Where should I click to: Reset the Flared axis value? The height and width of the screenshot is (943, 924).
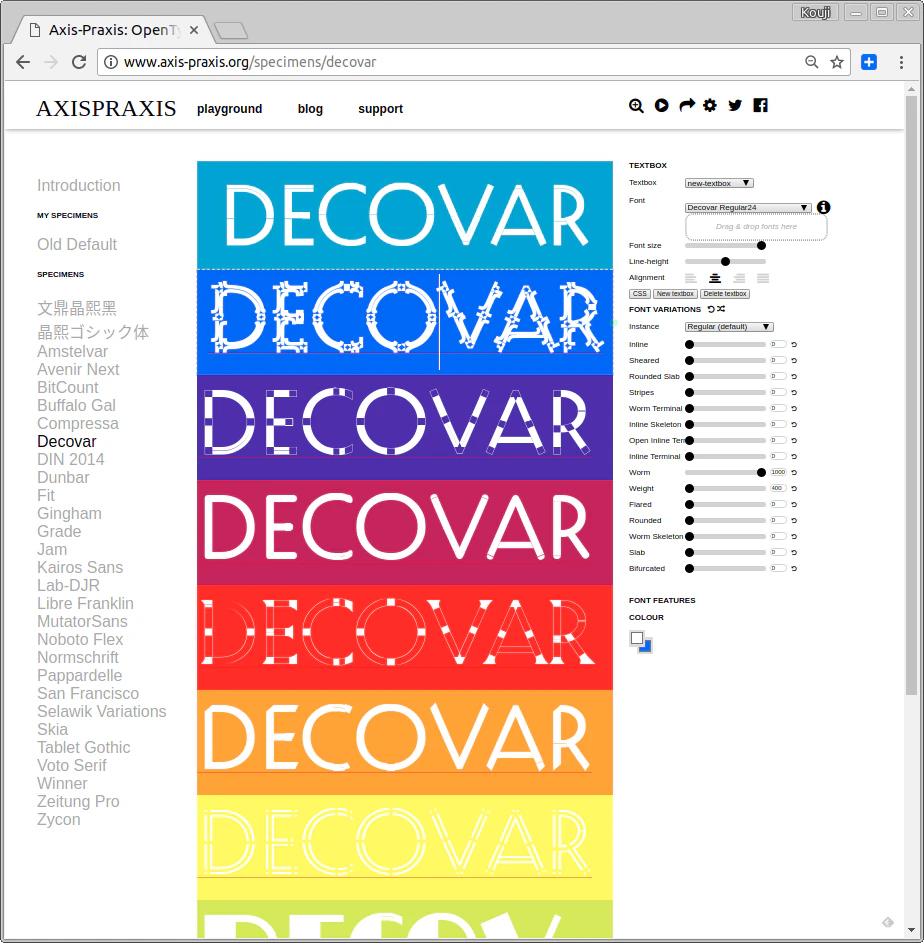pos(794,505)
